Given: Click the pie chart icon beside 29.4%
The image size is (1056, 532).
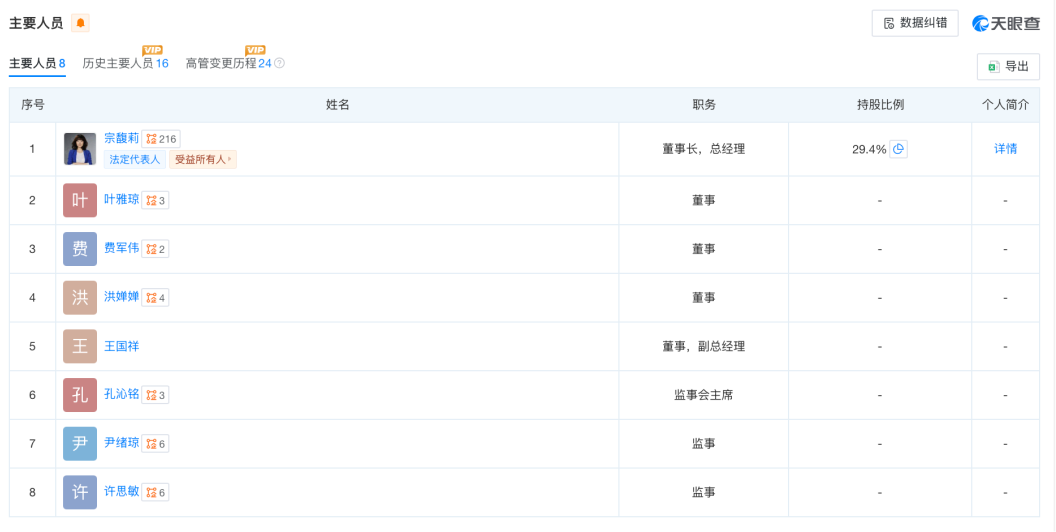Looking at the screenshot, I should tap(898, 149).
